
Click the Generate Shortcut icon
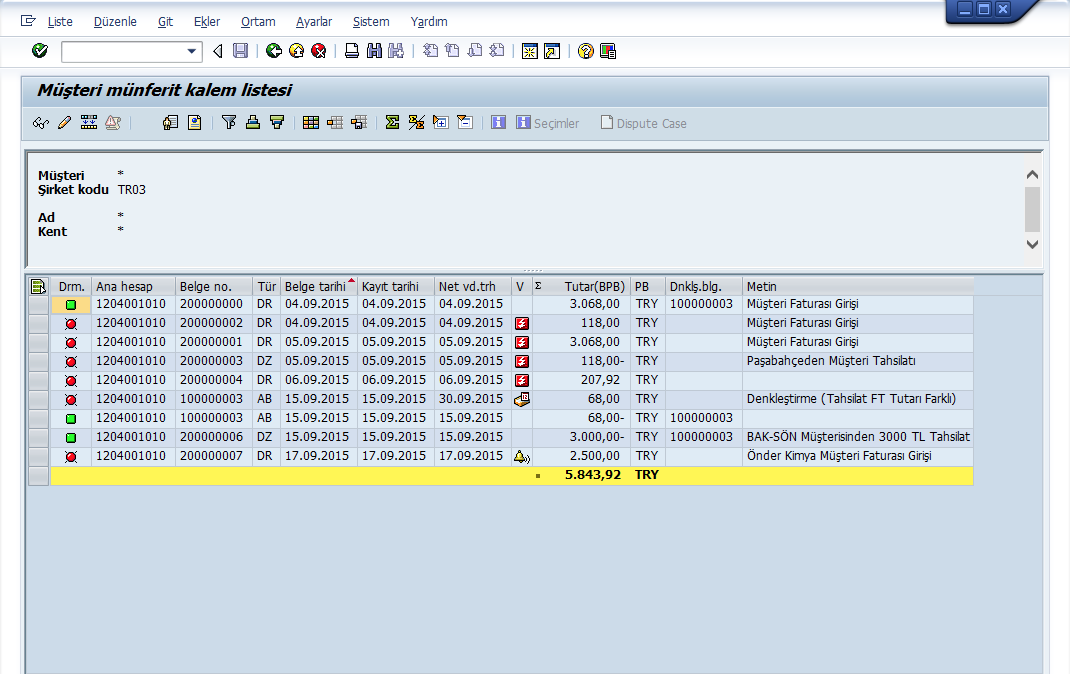tap(552, 50)
